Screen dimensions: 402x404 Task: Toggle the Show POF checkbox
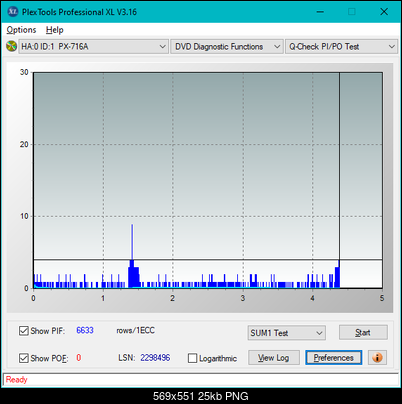pyautogui.click(x=23, y=358)
